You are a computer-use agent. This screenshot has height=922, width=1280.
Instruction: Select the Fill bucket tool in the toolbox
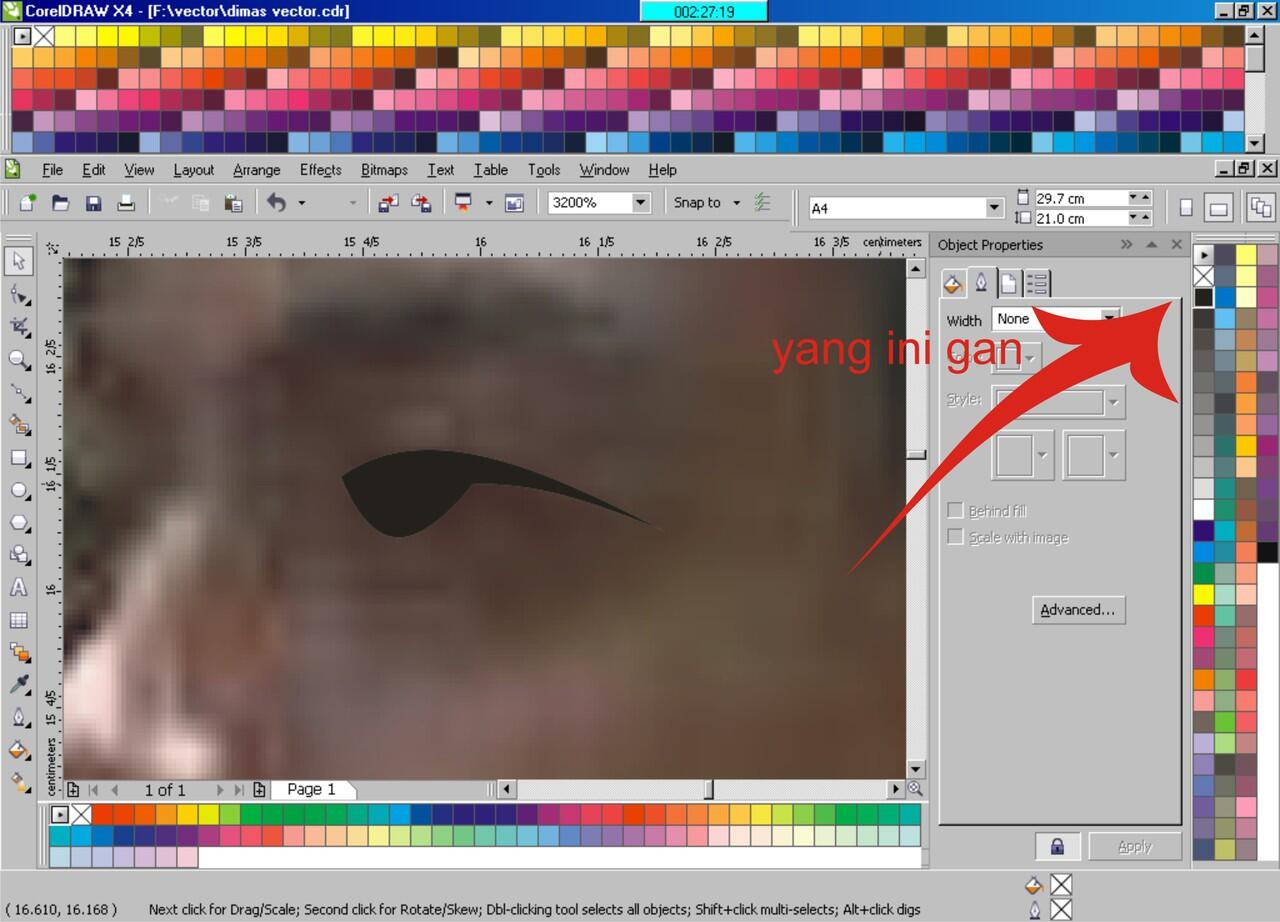point(19,750)
